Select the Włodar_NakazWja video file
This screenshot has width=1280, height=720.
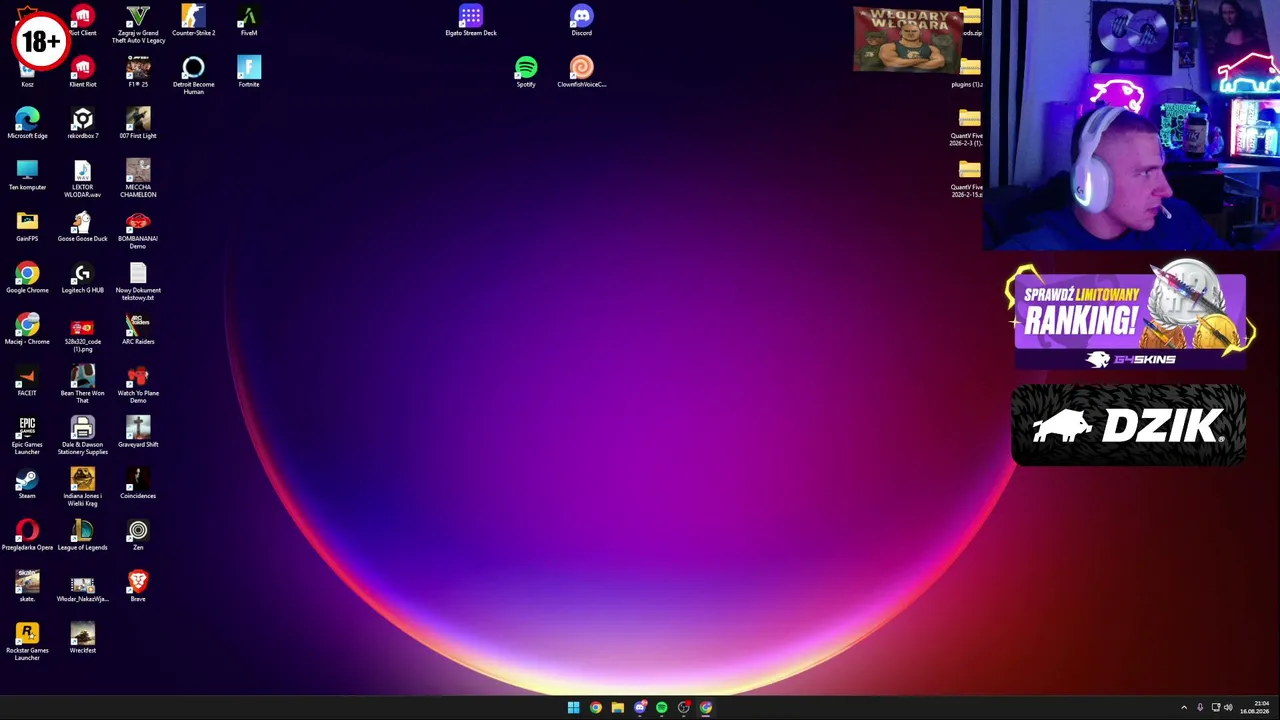pos(82,587)
